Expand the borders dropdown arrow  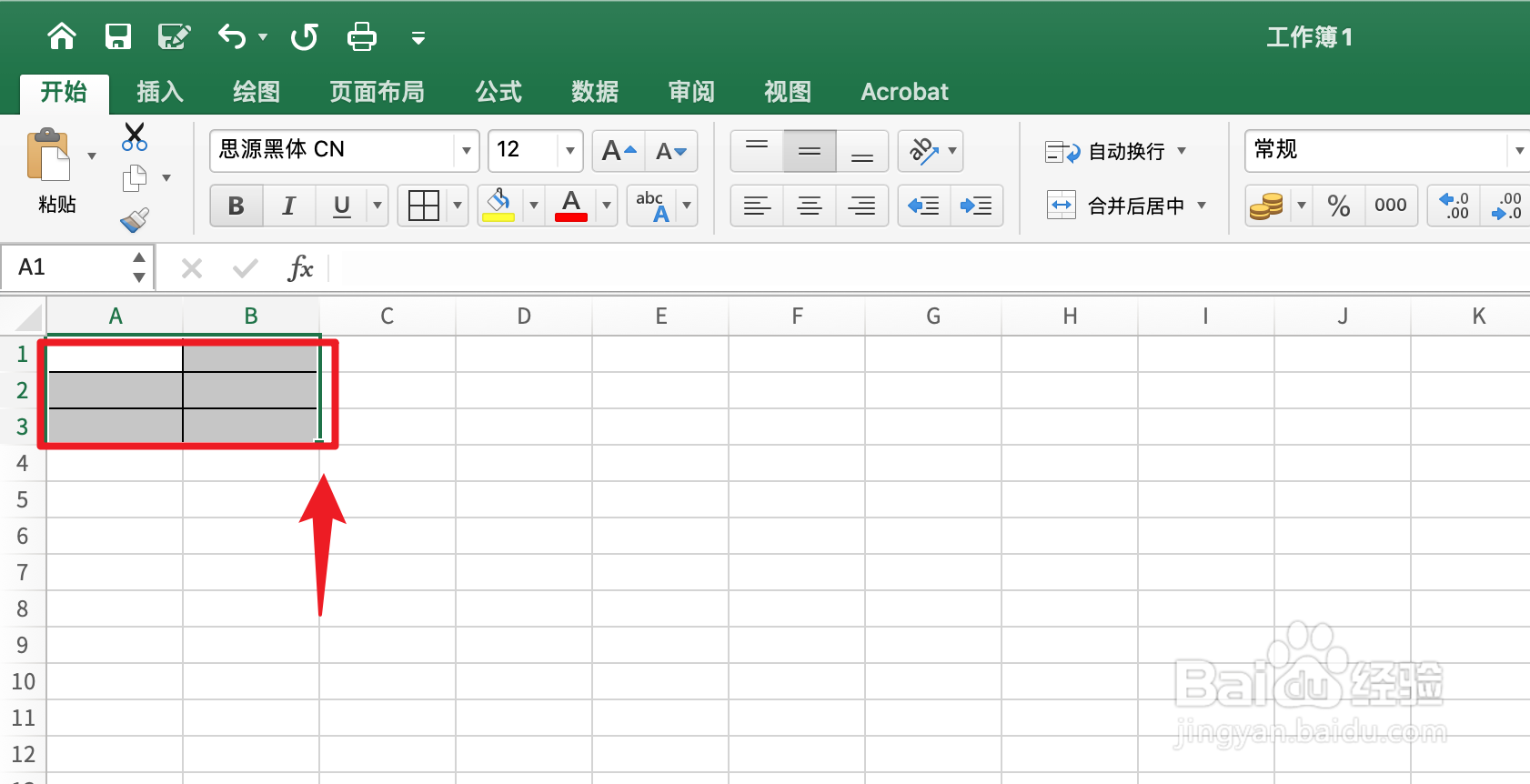point(458,206)
